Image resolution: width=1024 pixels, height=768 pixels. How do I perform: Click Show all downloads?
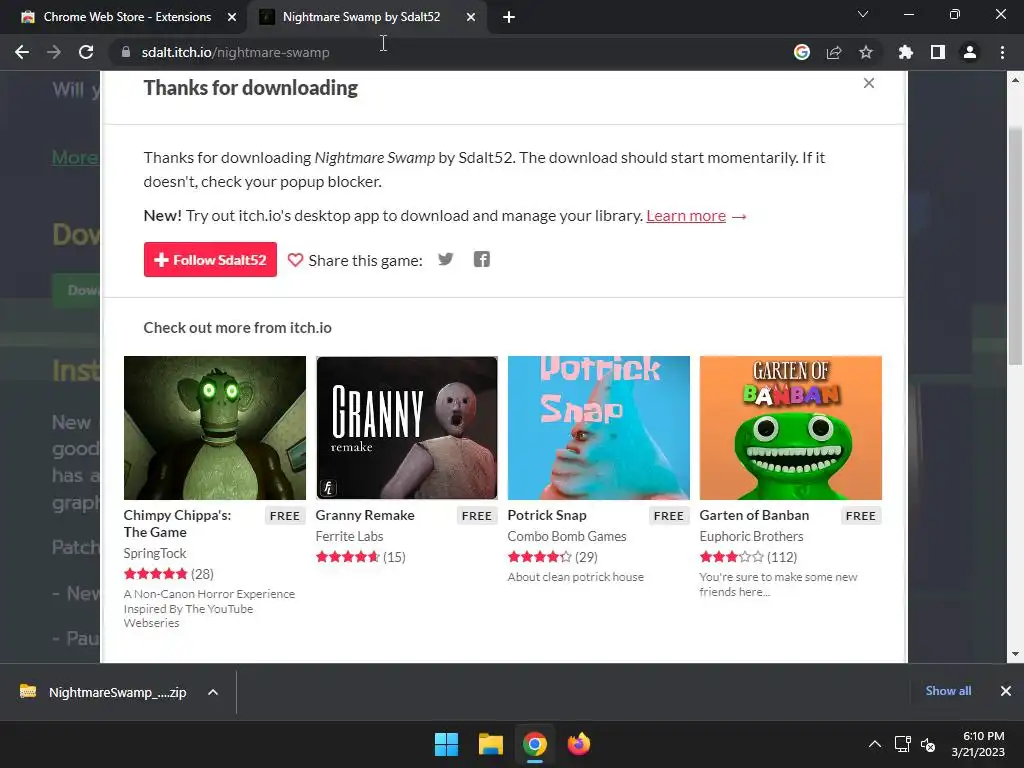coord(948,691)
